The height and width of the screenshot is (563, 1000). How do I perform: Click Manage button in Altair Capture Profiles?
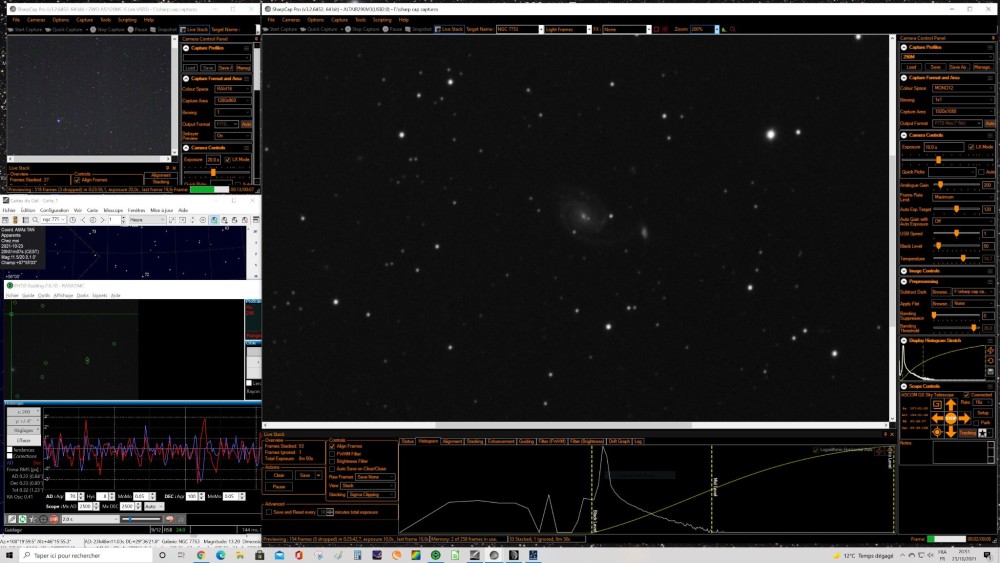982,67
